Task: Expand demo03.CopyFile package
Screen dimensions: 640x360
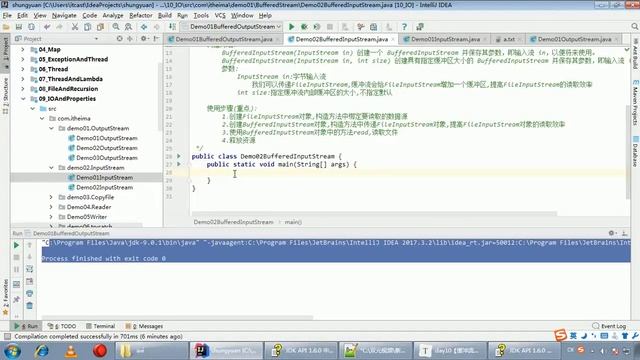Action: pyautogui.click(x=51, y=197)
